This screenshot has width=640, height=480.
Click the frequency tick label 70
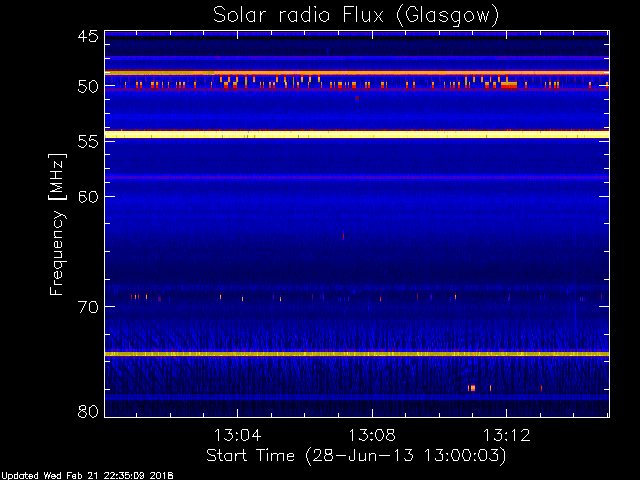[x=88, y=307]
